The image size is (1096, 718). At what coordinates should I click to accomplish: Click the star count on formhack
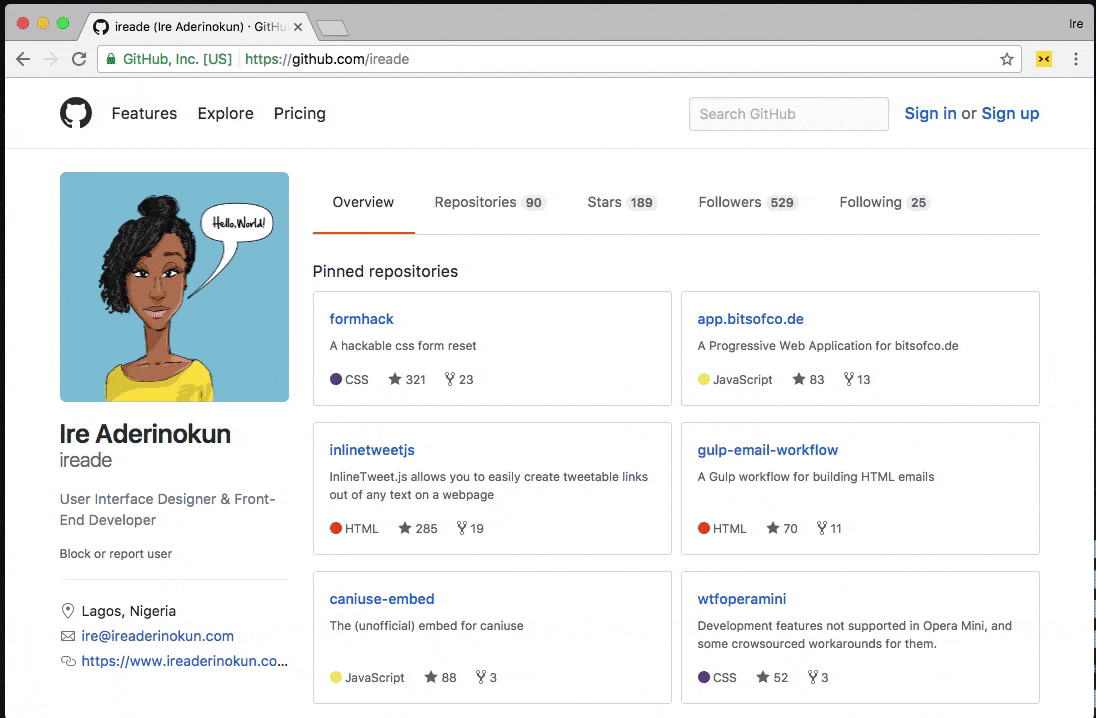click(x=407, y=379)
